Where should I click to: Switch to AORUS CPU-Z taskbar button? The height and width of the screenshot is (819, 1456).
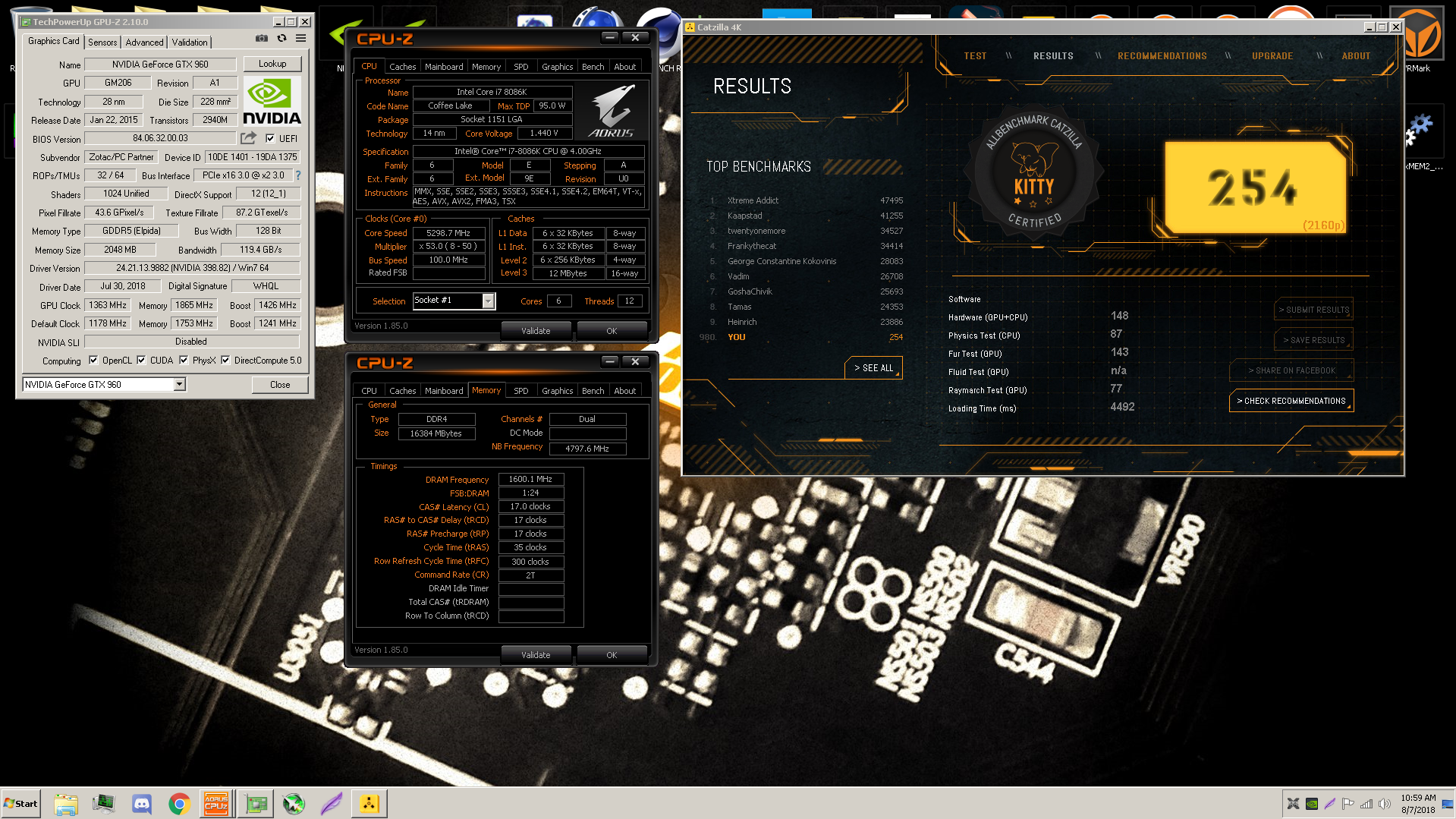point(216,803)
